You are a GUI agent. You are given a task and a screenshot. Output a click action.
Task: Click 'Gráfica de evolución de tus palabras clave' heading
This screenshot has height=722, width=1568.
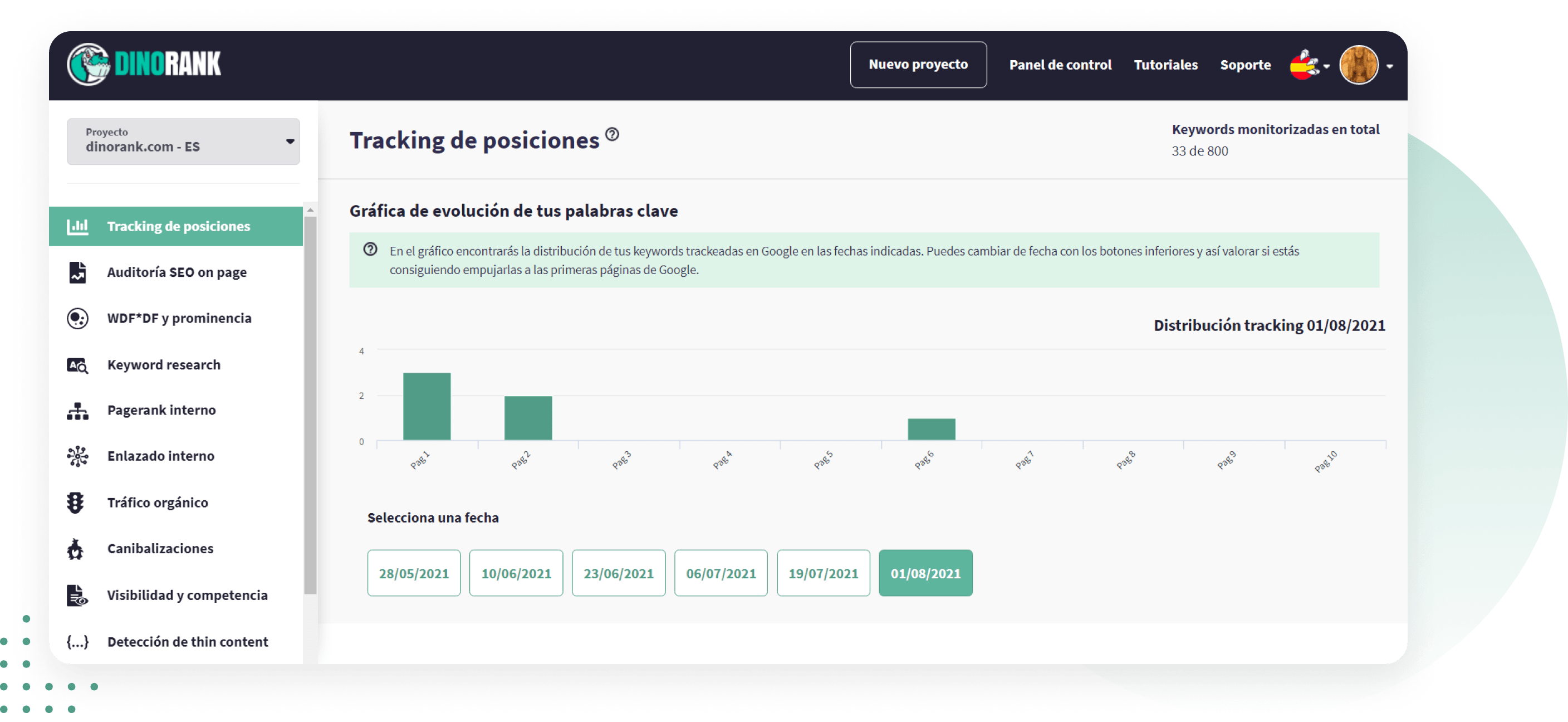(x=513, y=211)
